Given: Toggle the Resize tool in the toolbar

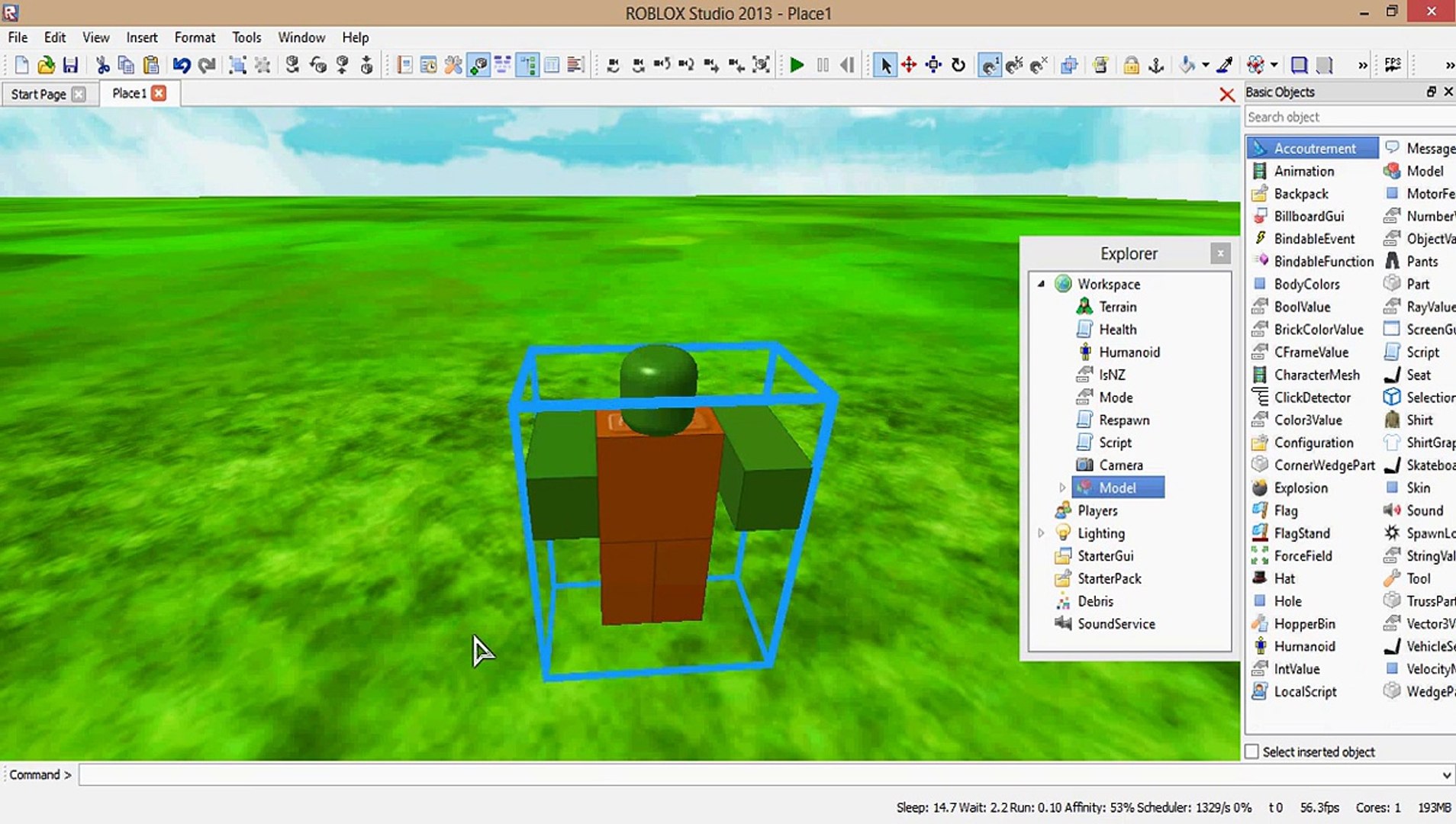Looking at the screenshot, I should 933,66.
